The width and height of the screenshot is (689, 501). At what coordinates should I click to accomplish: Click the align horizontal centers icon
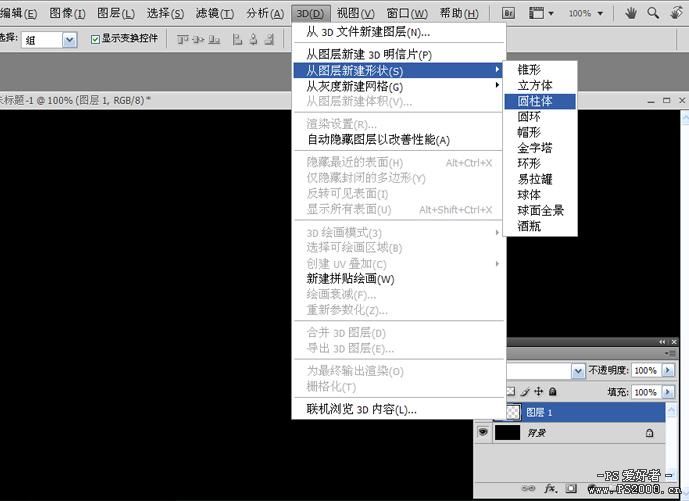point(253,40)
